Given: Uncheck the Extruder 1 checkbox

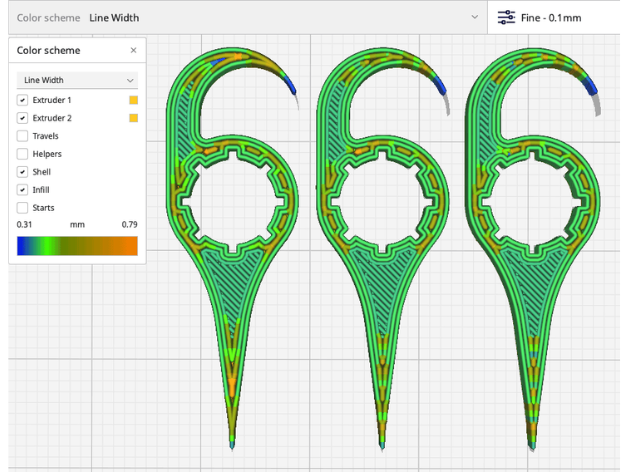Looking at the screenshot, I should pyautogui.click(x=22, y=100).
